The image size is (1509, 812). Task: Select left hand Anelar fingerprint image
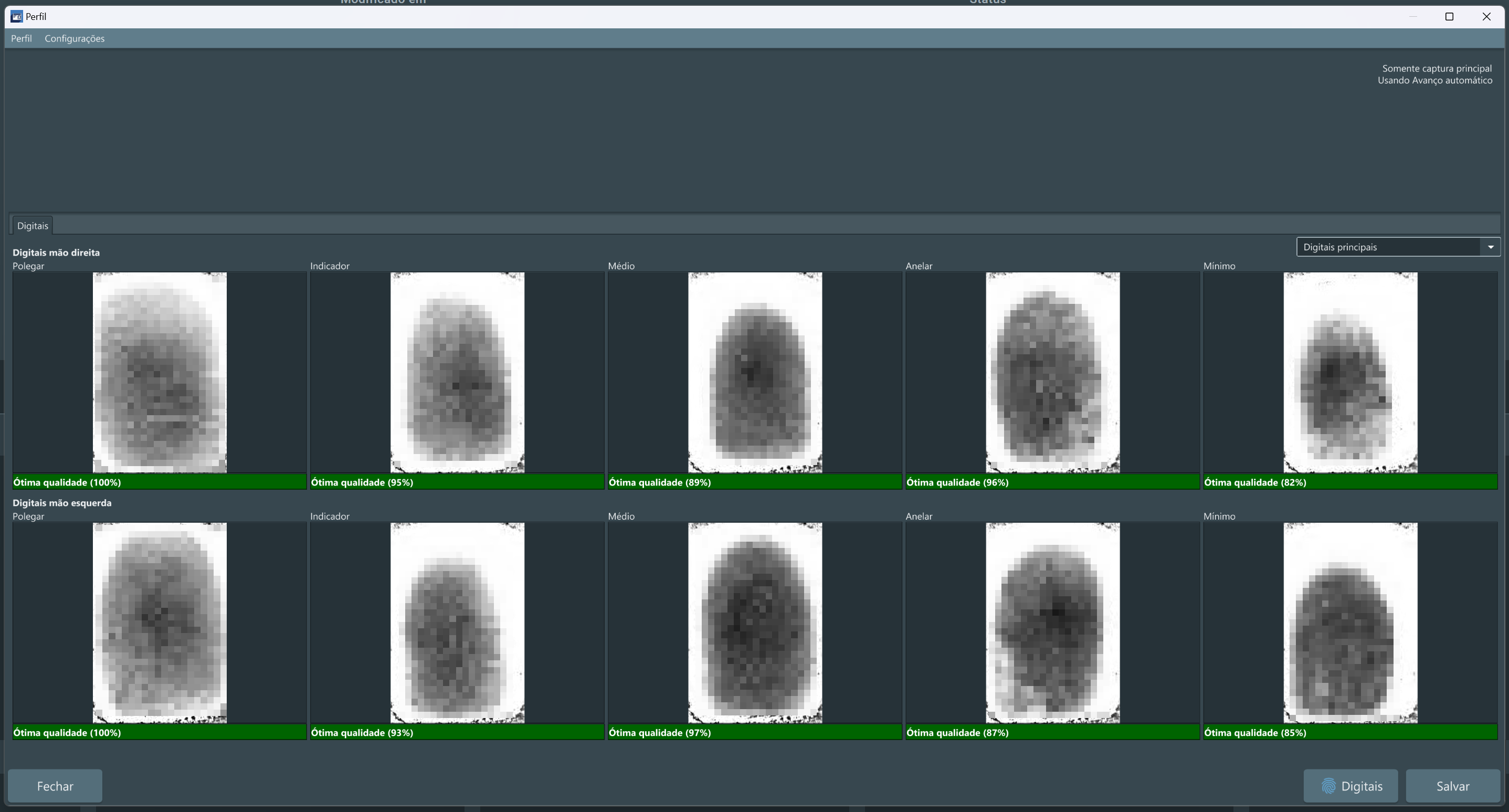point(1053,623)
